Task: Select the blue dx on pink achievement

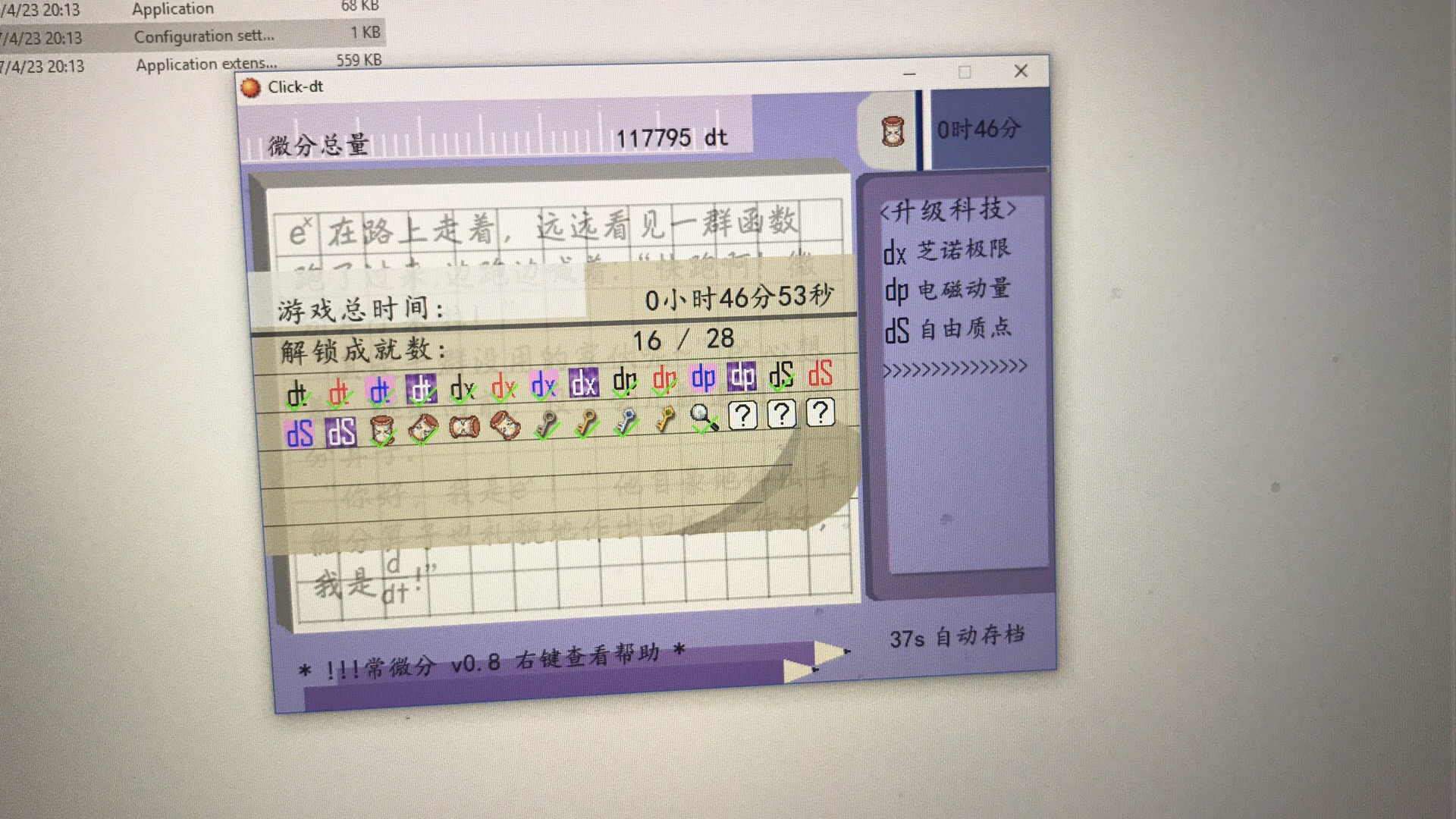Action: [543, 384]
